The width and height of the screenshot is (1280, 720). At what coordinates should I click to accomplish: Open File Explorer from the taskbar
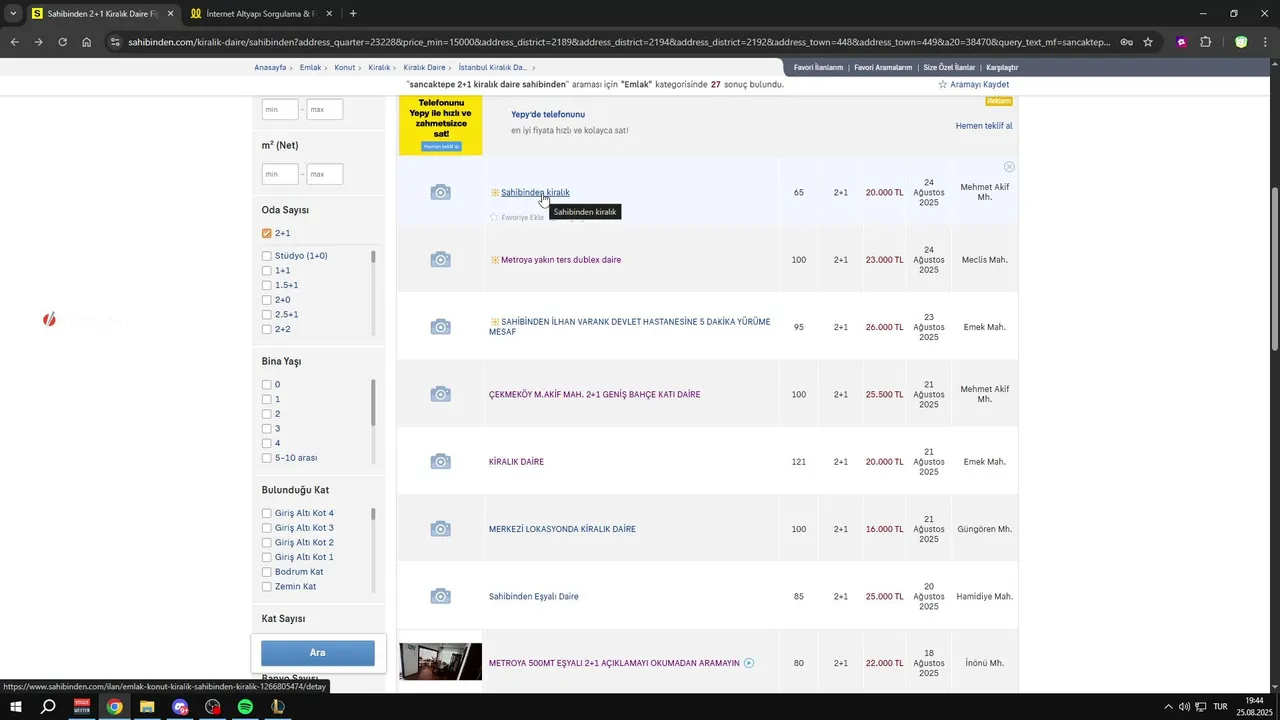[147, 707]
